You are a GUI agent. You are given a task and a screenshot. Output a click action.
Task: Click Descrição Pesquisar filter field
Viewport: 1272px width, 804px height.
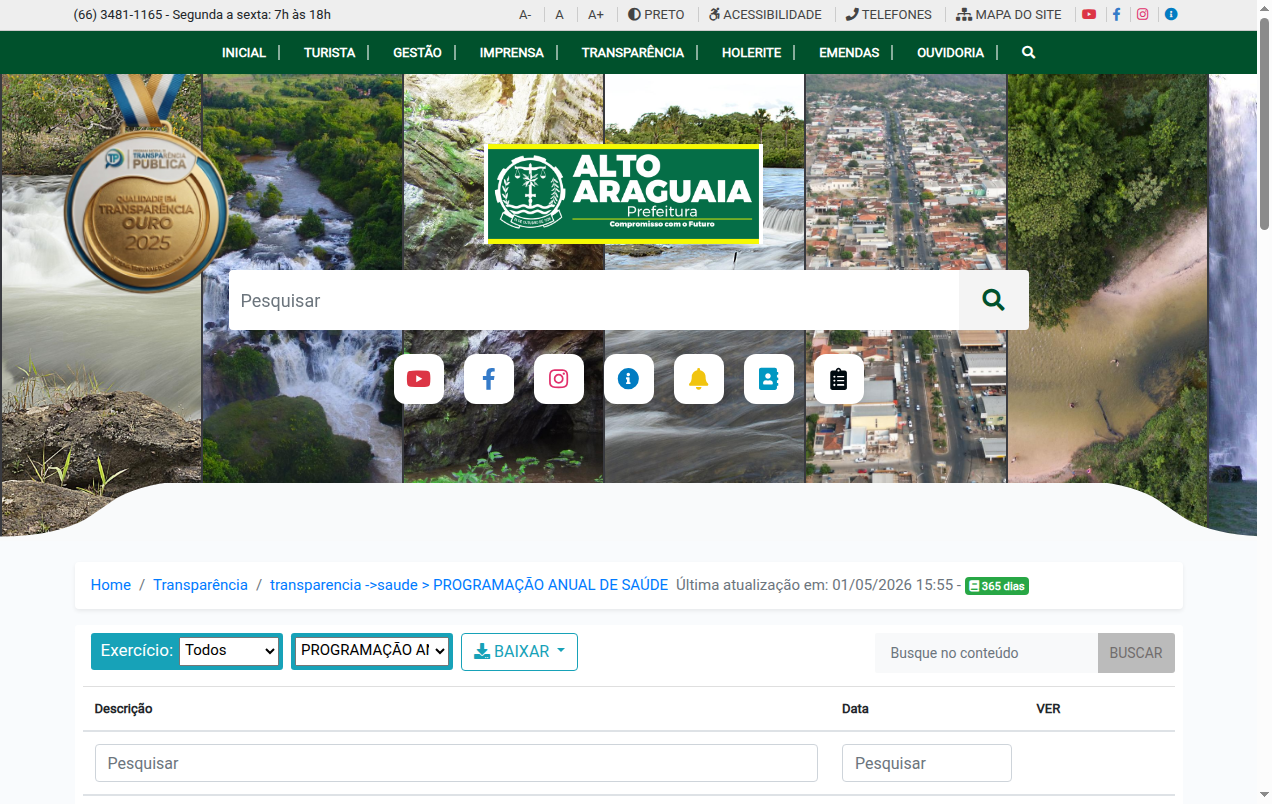[x=456, y=763]
